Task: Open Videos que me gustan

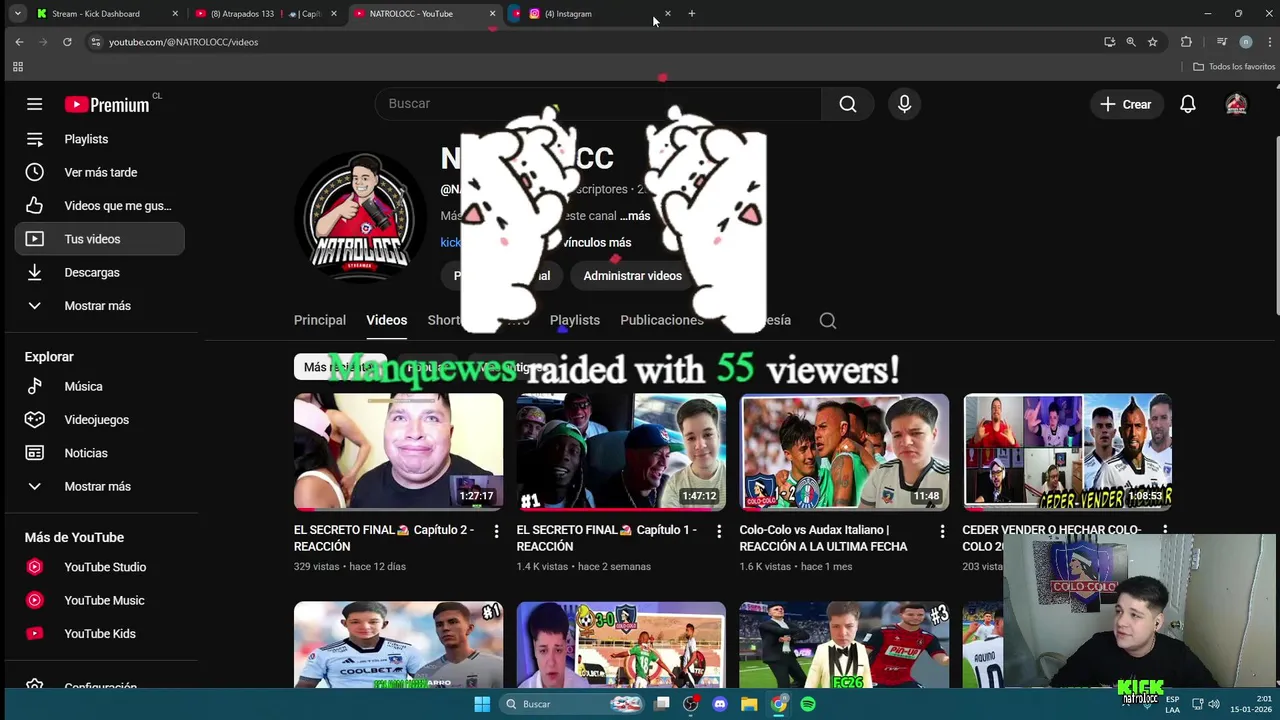Action: click(100, 206)
